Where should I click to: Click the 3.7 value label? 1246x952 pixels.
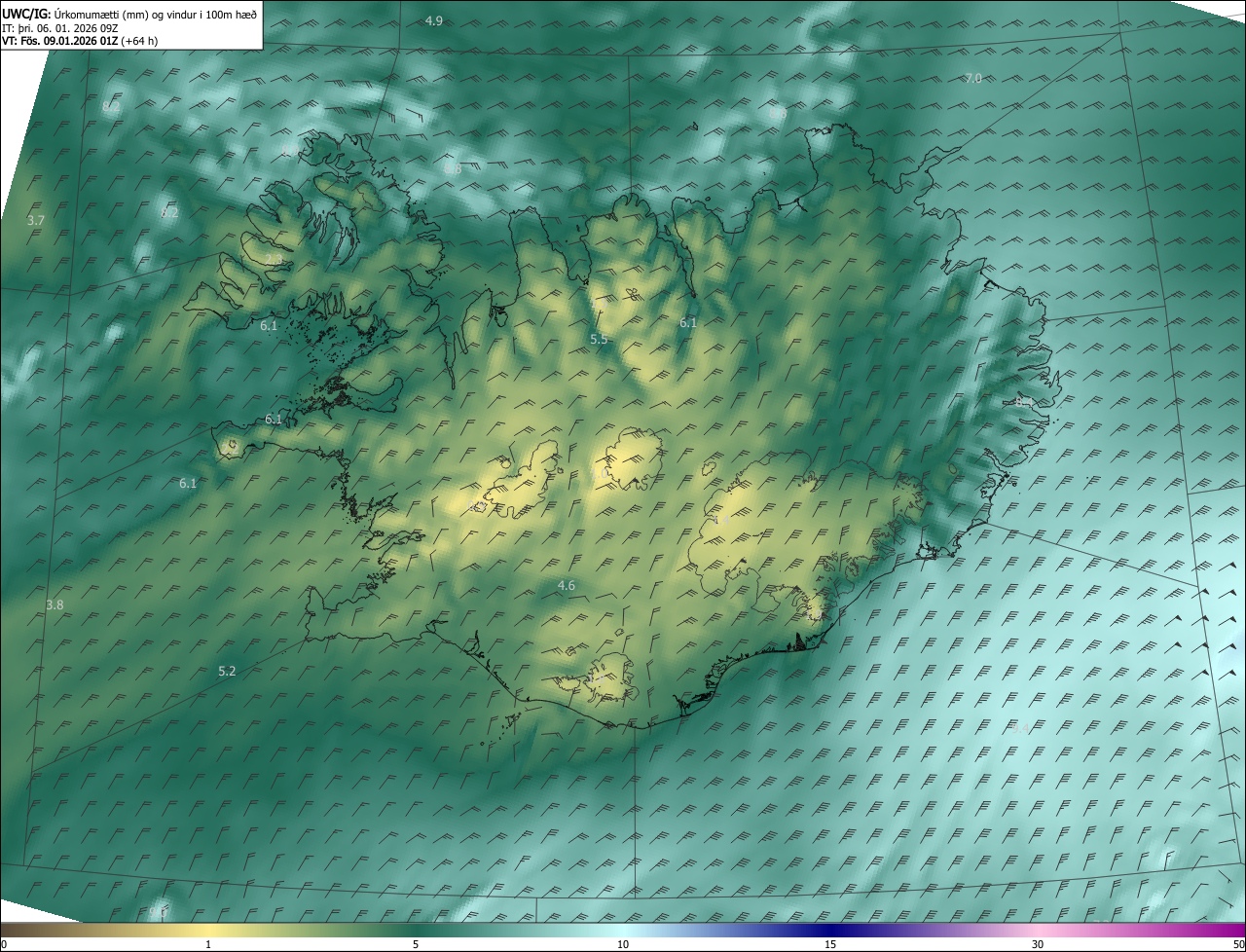click(x=36, y=221)
